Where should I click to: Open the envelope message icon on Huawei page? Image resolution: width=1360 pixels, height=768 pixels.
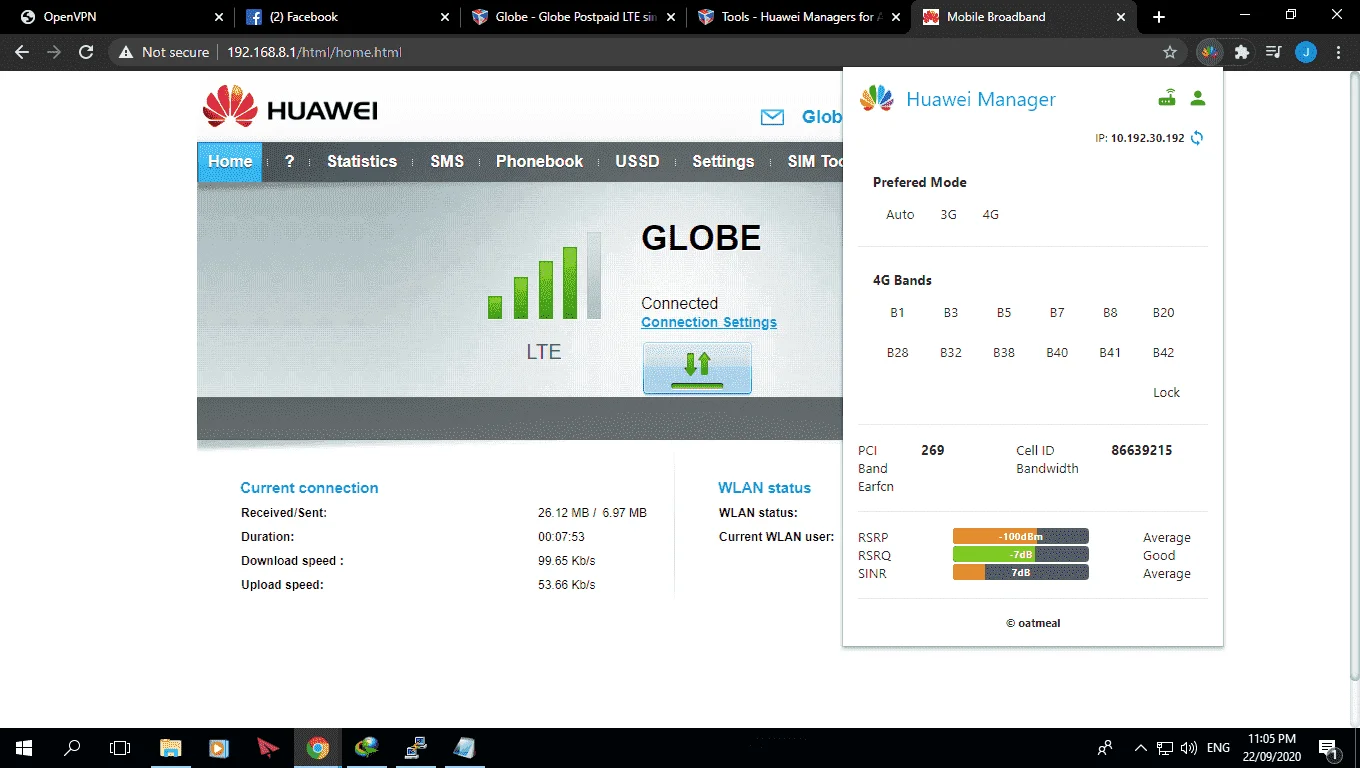[772, 117]
